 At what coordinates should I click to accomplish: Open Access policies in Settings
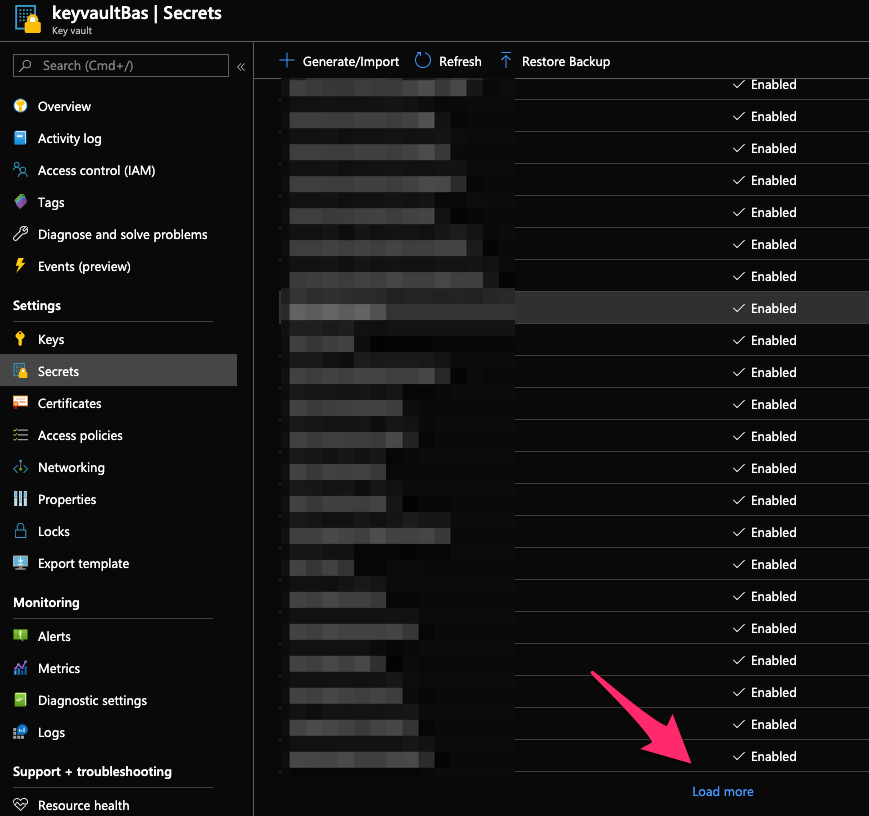pyautogui.click(x=80, y=435)
